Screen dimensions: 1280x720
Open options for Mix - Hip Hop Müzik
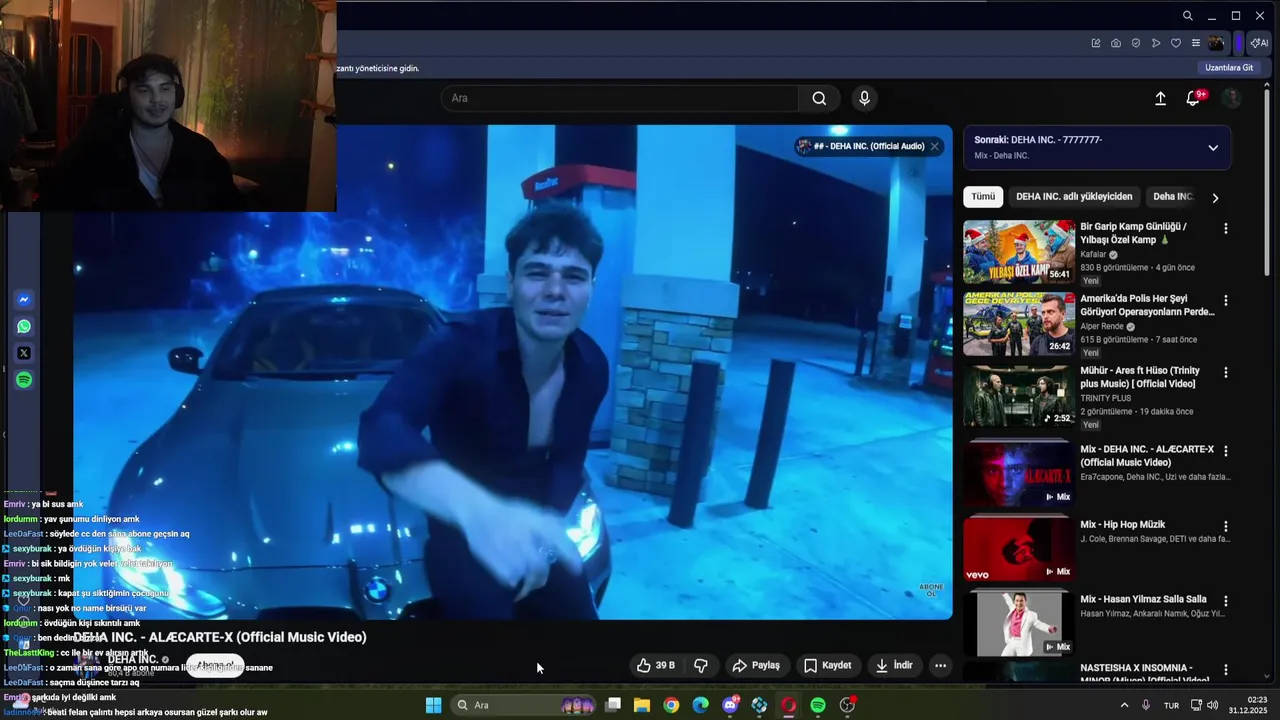point(1225,526)
